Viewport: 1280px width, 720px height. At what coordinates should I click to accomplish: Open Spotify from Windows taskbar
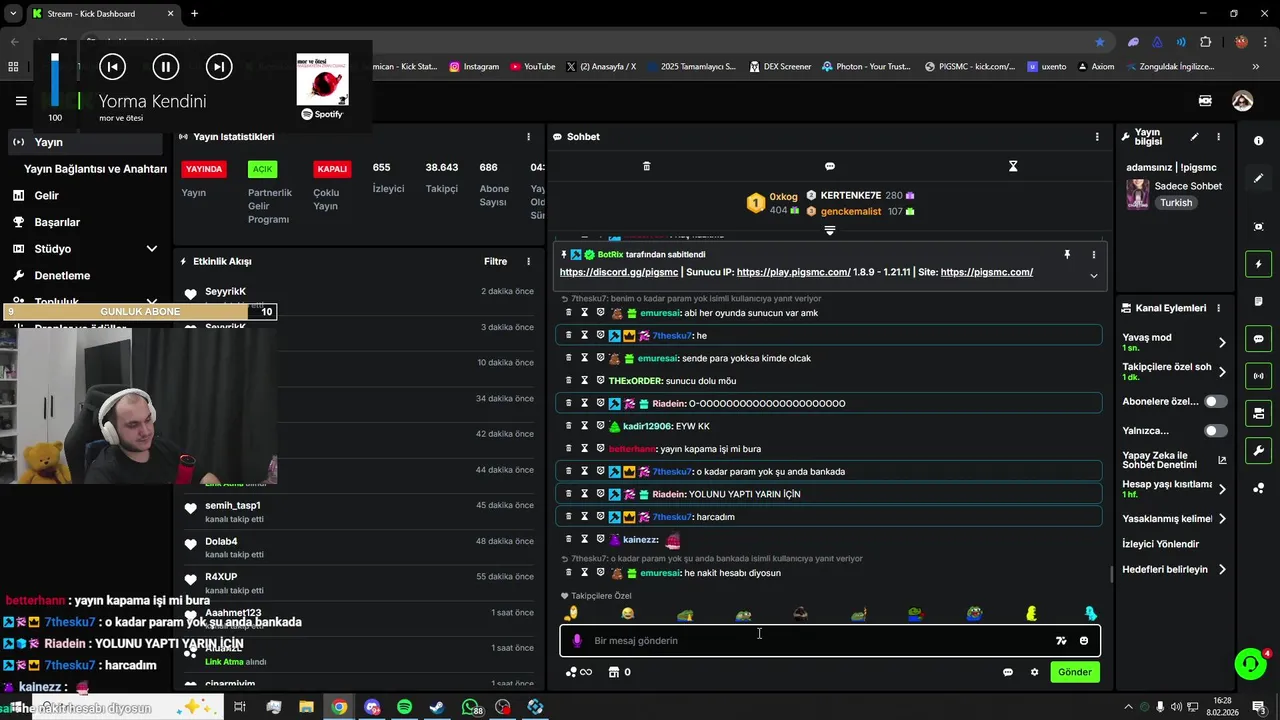tap(404, 707)
